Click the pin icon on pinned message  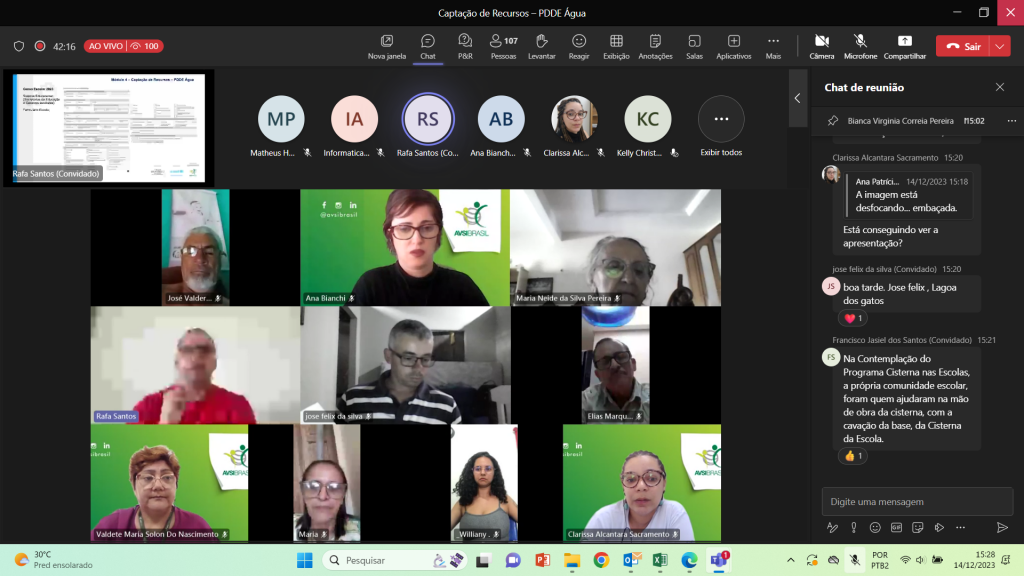tap(833, 121)
